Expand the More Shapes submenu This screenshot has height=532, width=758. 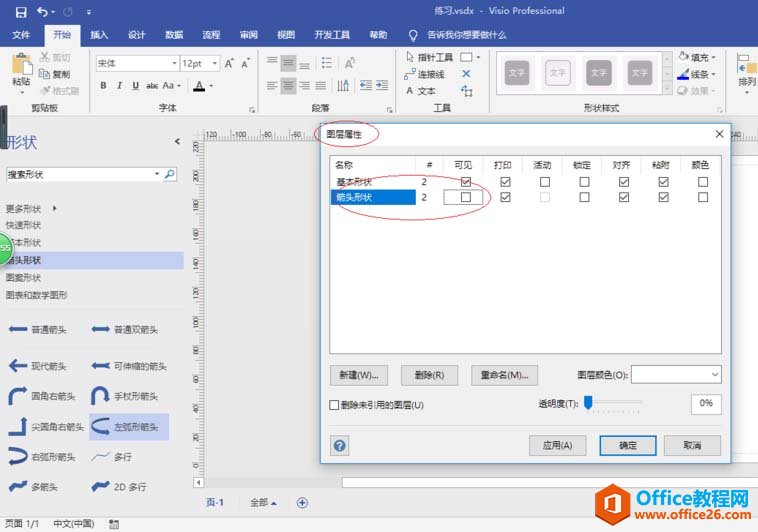[54, 208]
